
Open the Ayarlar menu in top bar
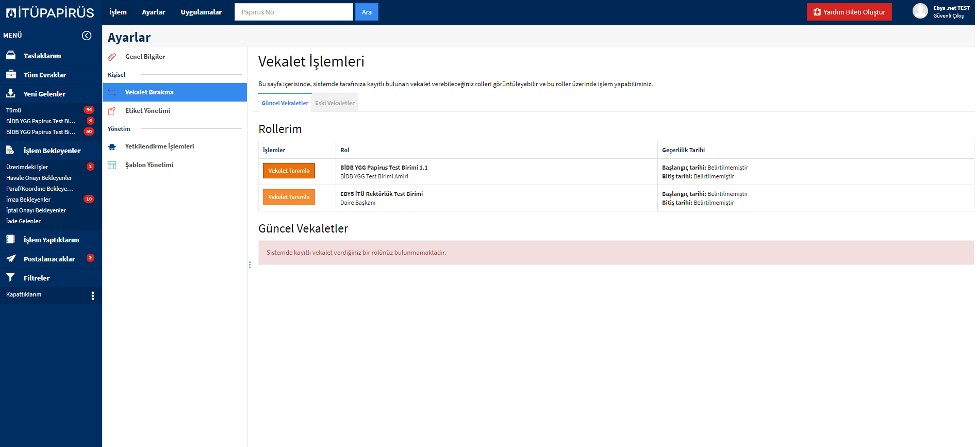tap(153, 12)
